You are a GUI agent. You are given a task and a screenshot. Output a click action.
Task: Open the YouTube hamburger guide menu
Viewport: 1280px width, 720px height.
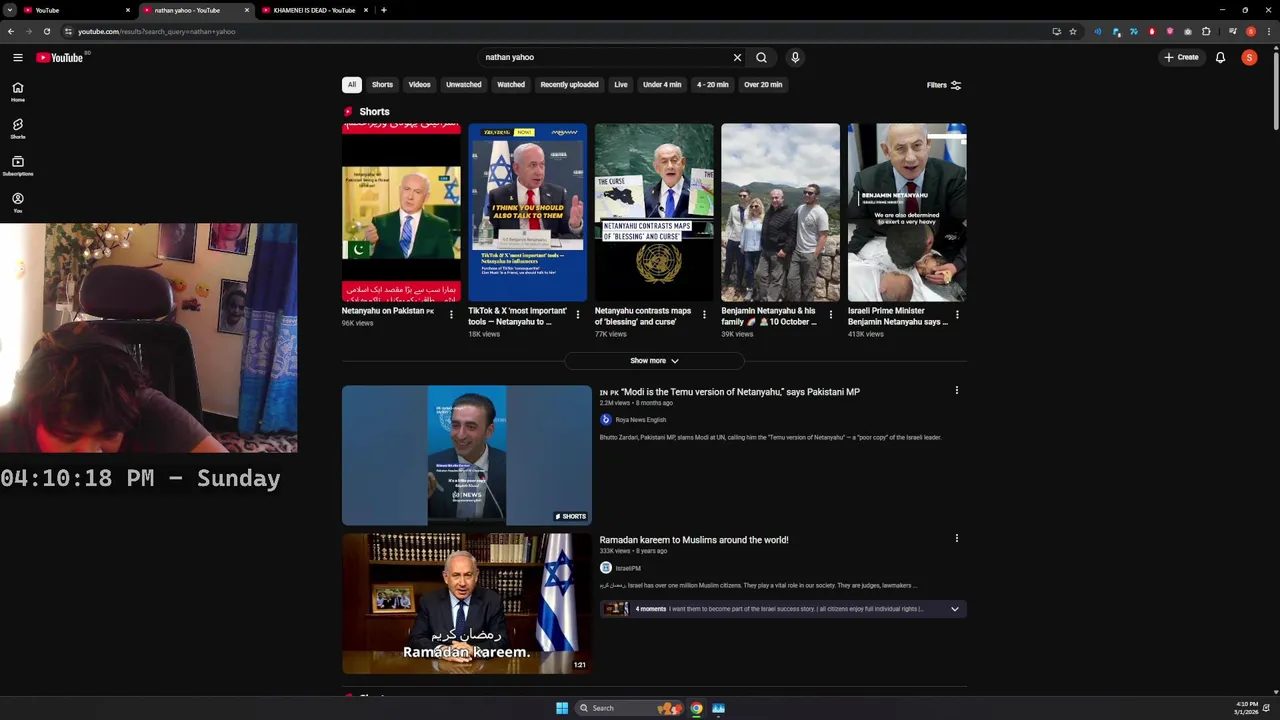[x=17, y=58]
